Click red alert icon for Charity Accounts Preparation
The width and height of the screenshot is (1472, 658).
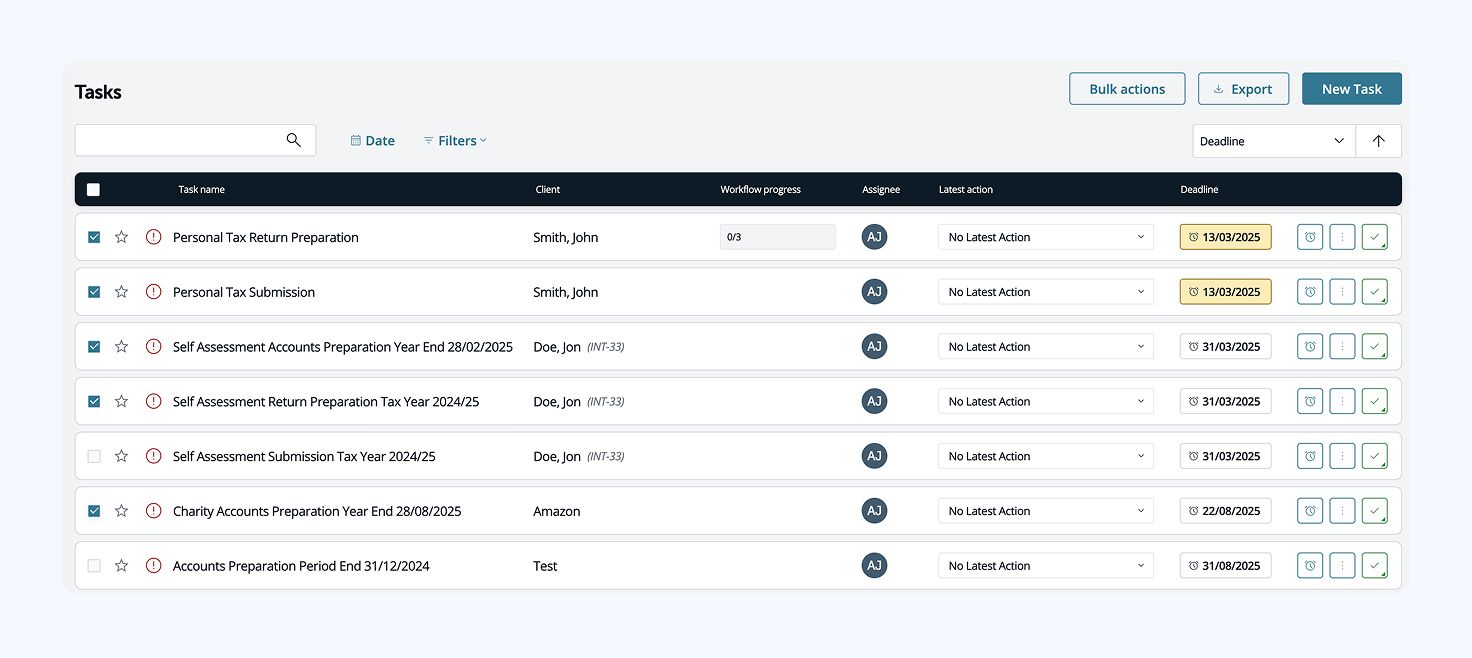point(153,511)
